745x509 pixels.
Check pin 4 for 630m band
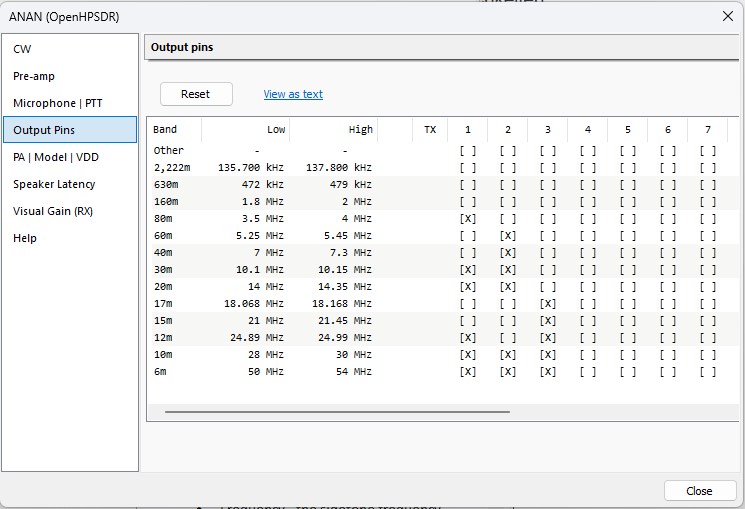(588, 184)
